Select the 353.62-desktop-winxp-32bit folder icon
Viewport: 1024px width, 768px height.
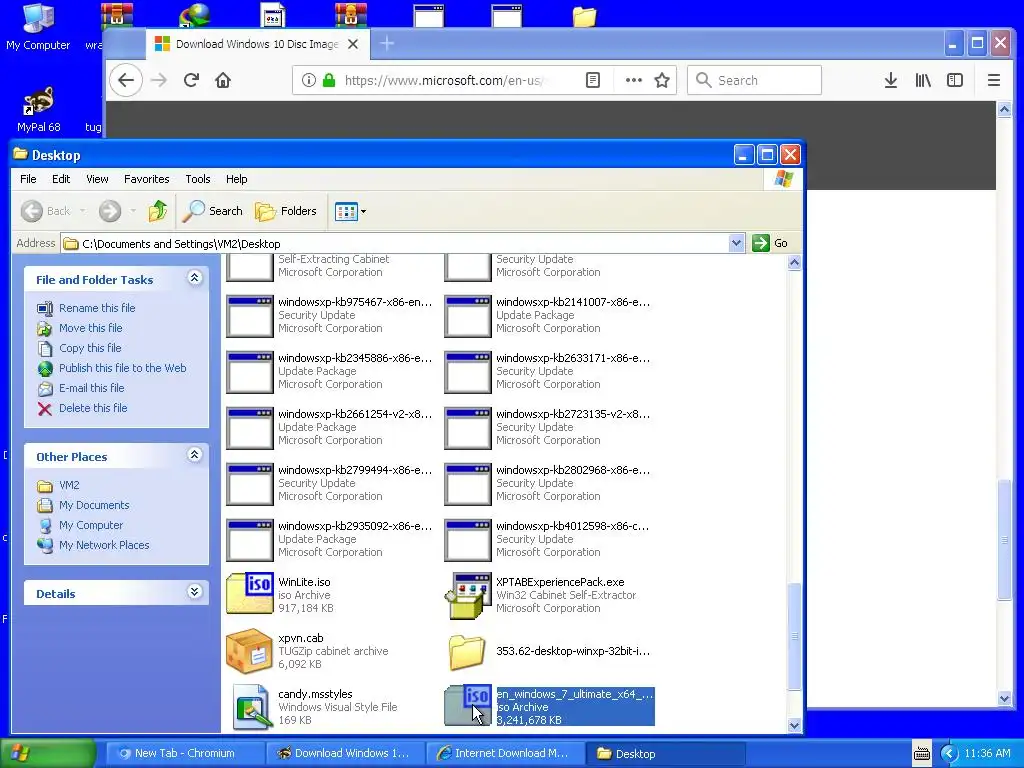468,652
